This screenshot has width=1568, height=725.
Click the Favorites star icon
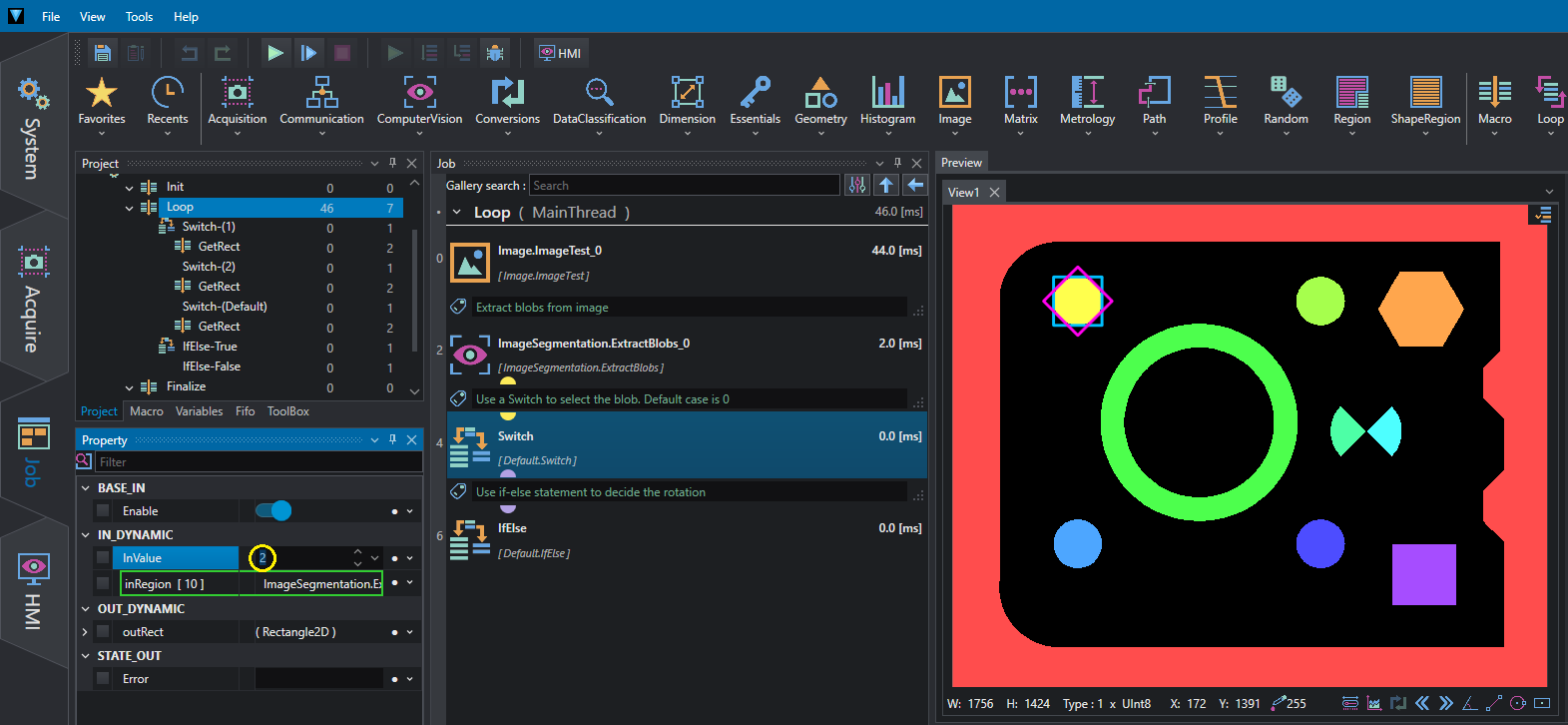[x=102, y=93]
